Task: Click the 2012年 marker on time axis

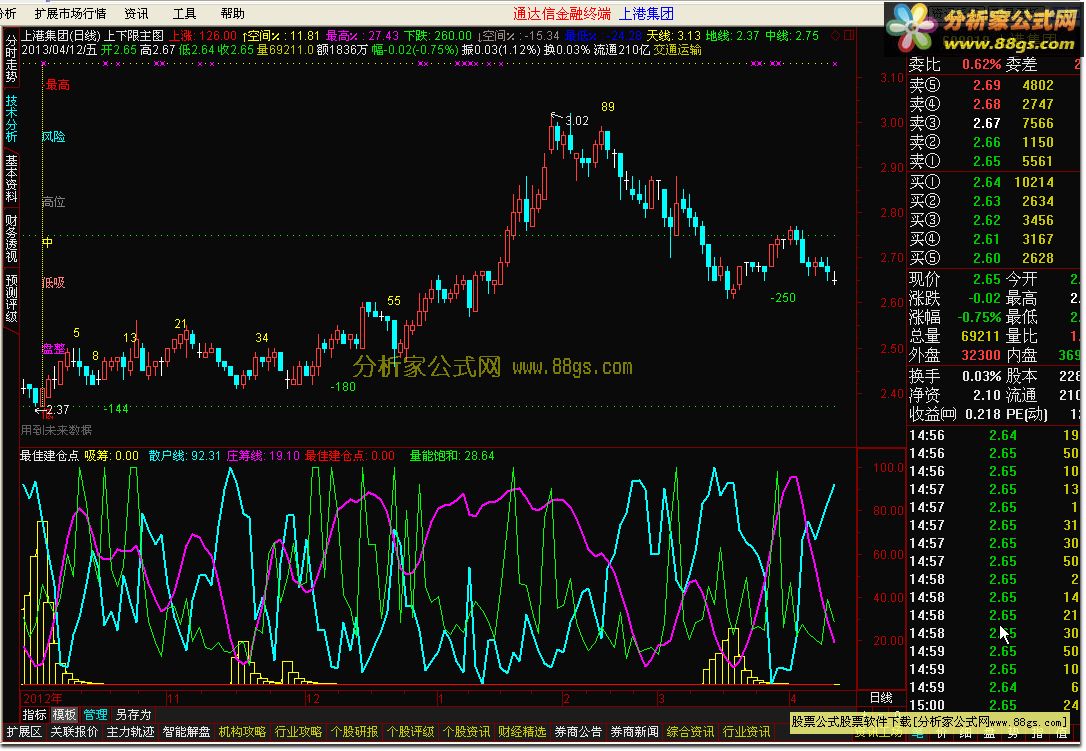Action: [42, 698]
